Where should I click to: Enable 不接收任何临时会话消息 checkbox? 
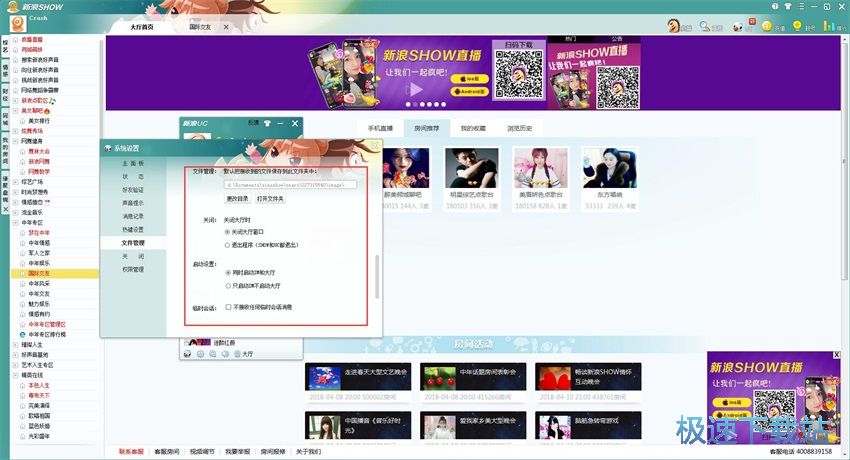tap(228, 307)
